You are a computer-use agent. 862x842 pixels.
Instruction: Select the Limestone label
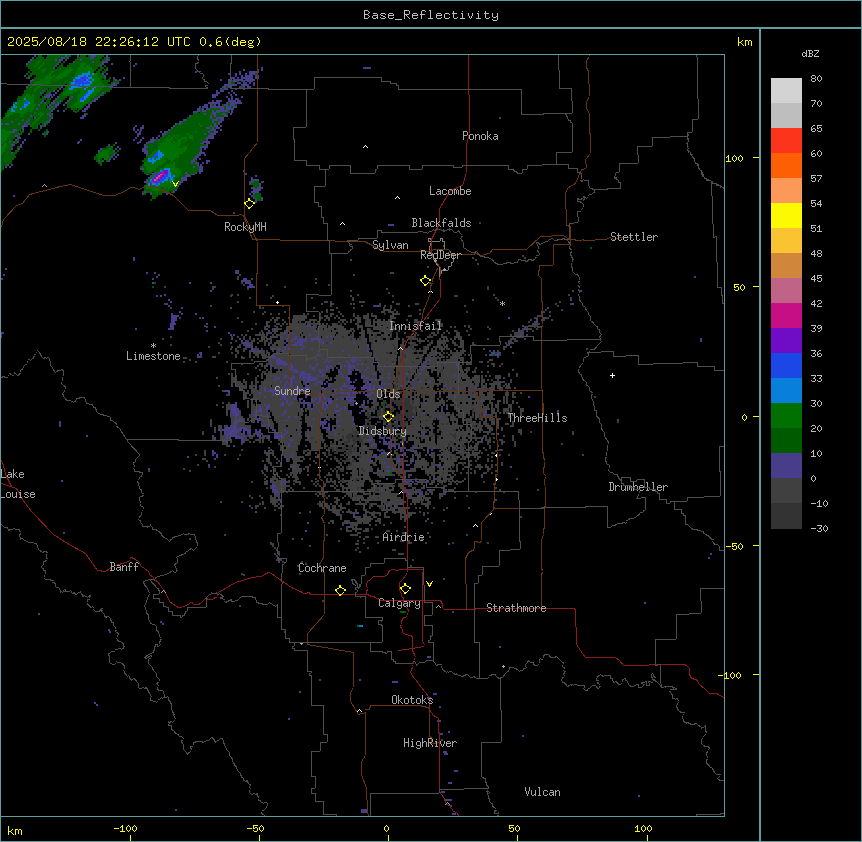[x=153, y=356]
